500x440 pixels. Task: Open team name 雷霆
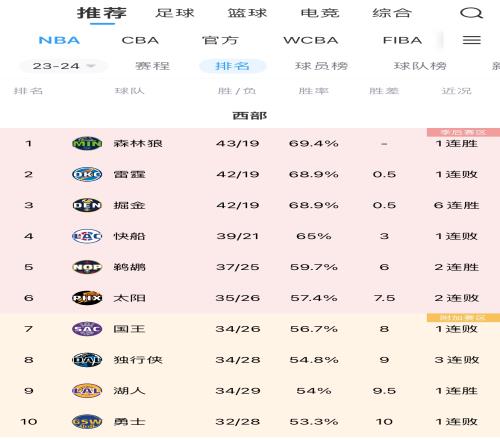(129, 175)
